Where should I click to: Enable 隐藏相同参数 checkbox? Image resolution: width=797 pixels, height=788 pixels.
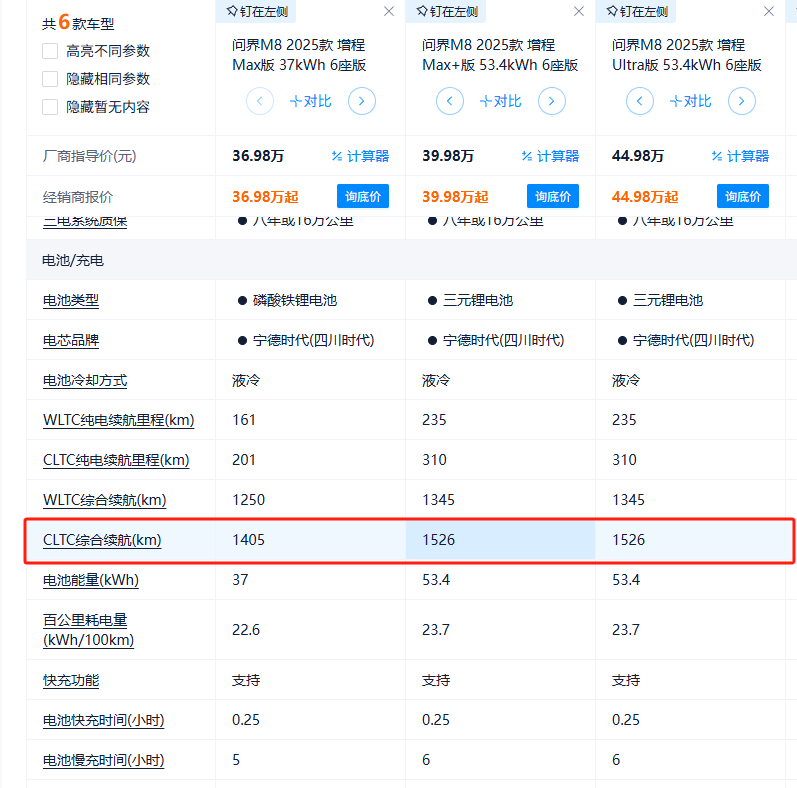click(50, 79)
